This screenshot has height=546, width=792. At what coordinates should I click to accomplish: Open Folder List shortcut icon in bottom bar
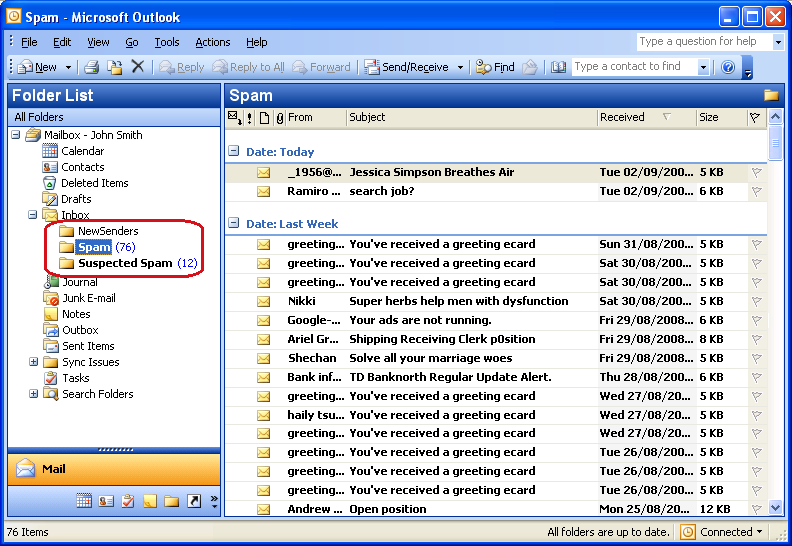pyautogui.click(x=172, y=501)
